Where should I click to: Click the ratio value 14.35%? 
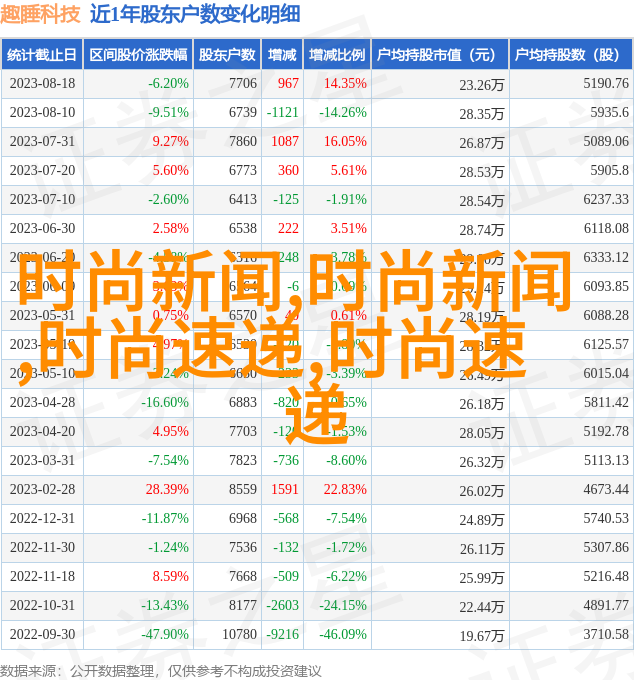click(345, 83)
